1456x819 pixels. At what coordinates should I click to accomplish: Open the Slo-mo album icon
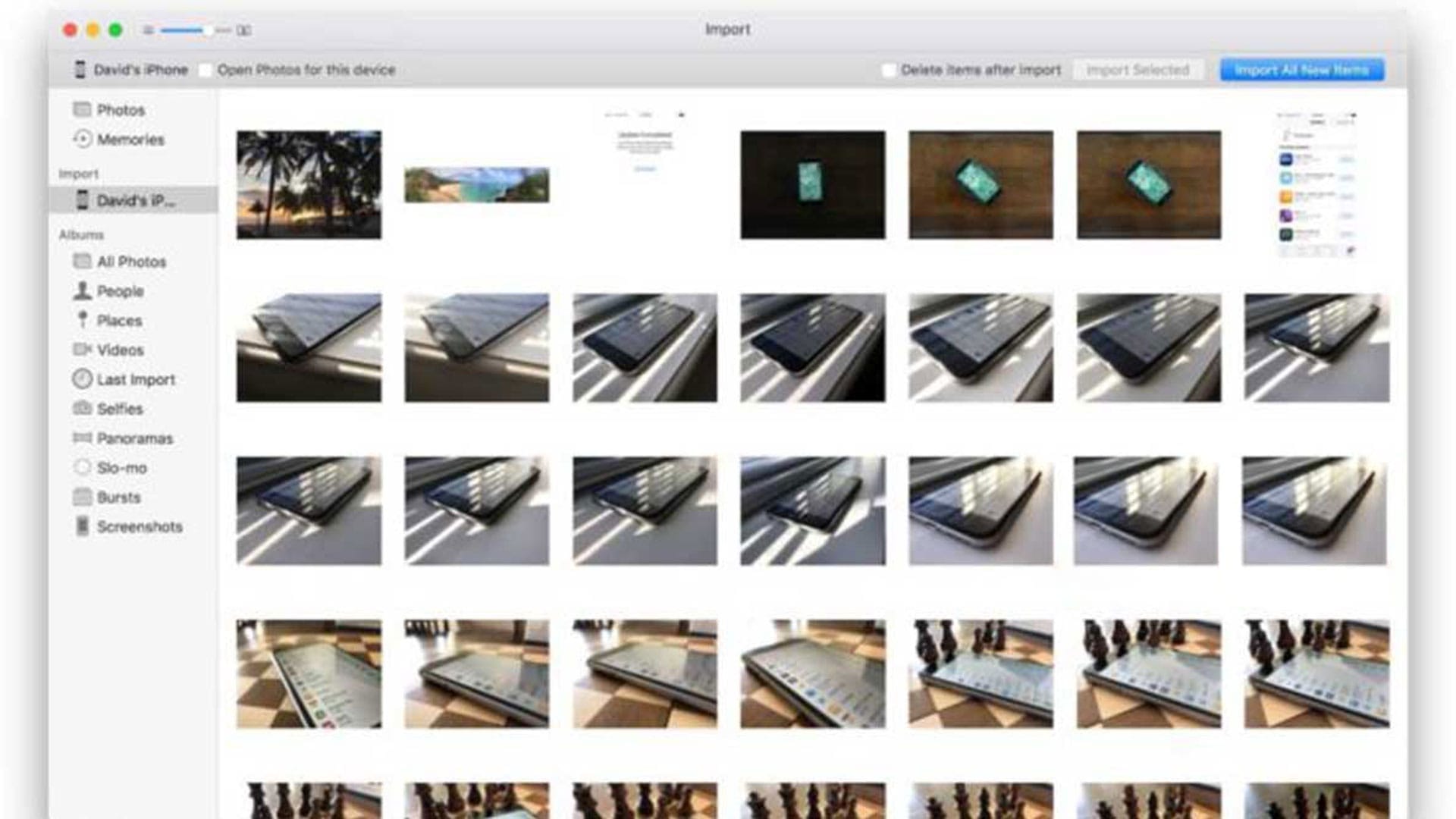(x=82, y=467)
